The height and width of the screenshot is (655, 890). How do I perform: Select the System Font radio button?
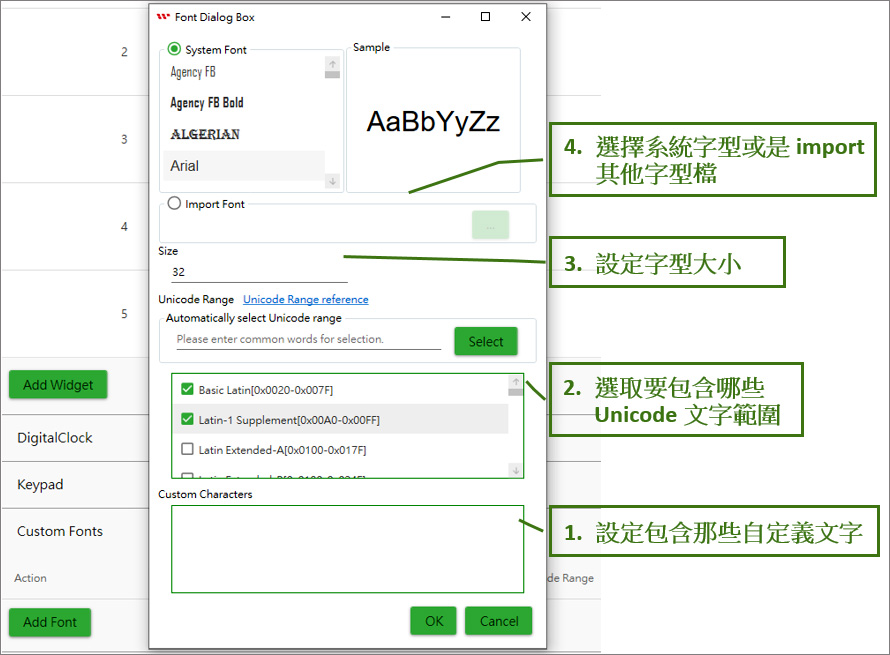click(x=174, y=49)
